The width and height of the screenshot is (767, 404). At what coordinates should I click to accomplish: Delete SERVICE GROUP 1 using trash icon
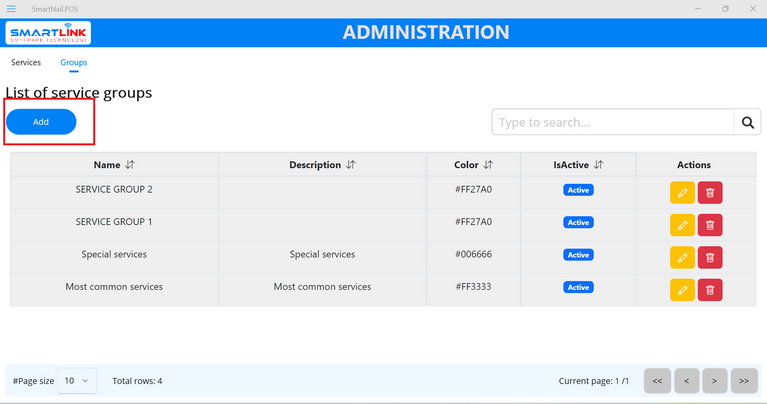point(710,225)
